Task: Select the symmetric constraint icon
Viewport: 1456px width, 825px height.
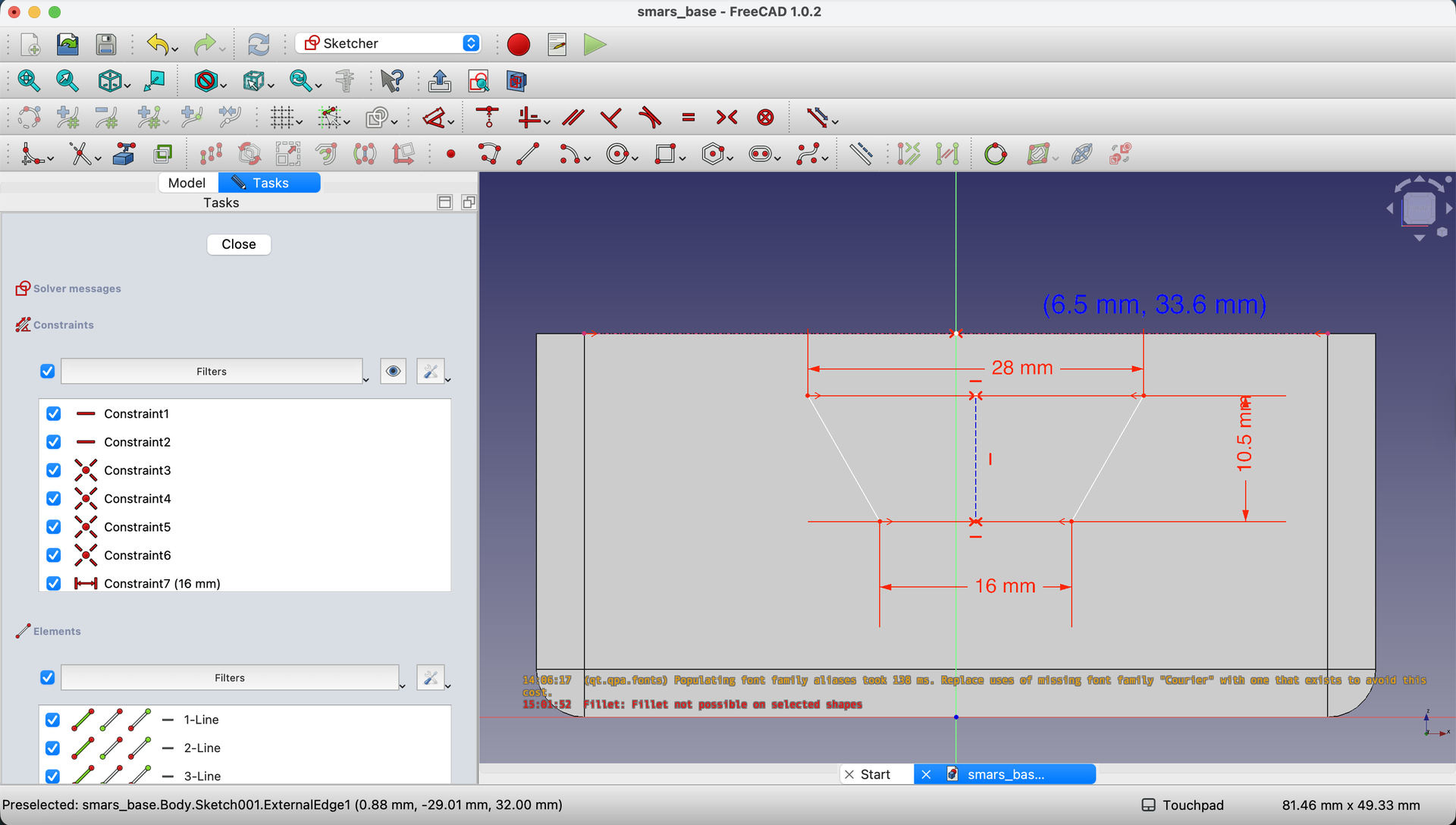Action: point(726,118)
